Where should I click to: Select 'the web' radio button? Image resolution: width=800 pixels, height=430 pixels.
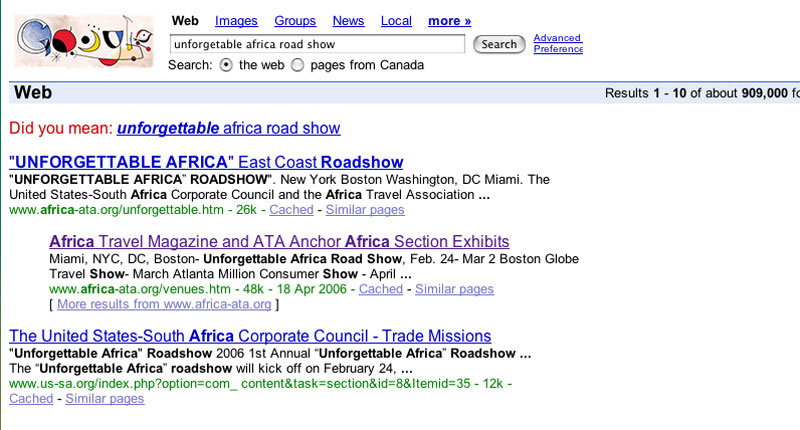[226, 65]
